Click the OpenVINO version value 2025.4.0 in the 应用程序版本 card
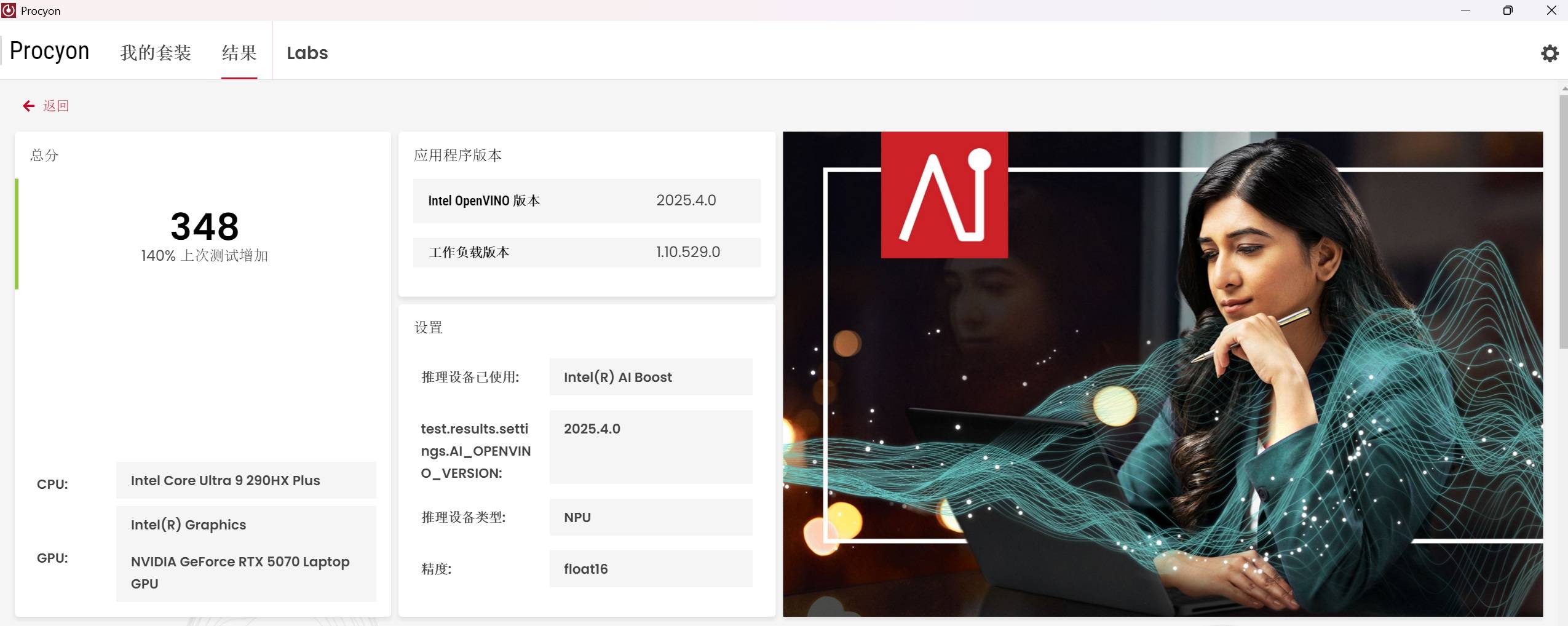 tap(686, 200)
